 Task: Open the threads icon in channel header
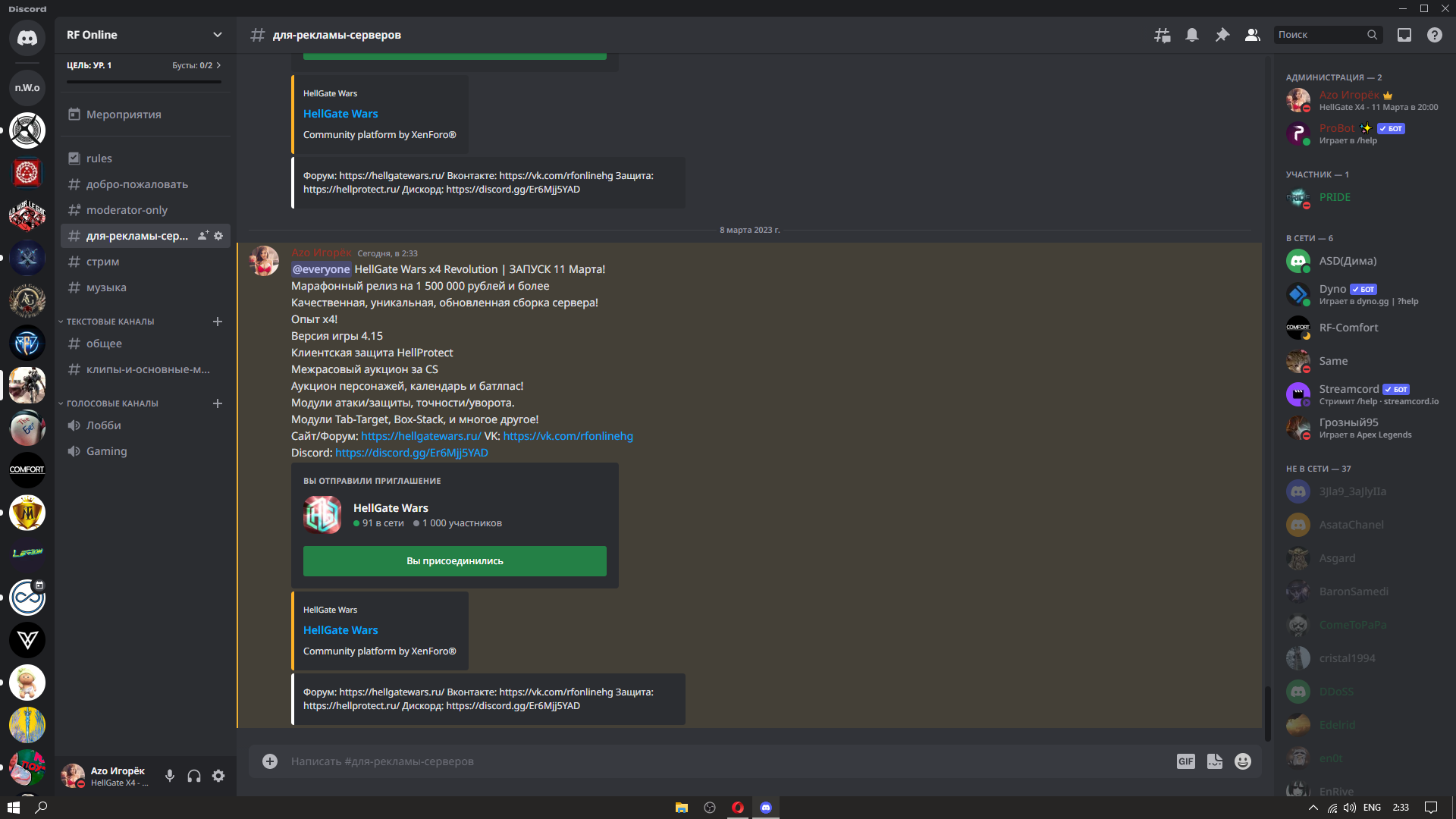click(x=1162, y=35)
